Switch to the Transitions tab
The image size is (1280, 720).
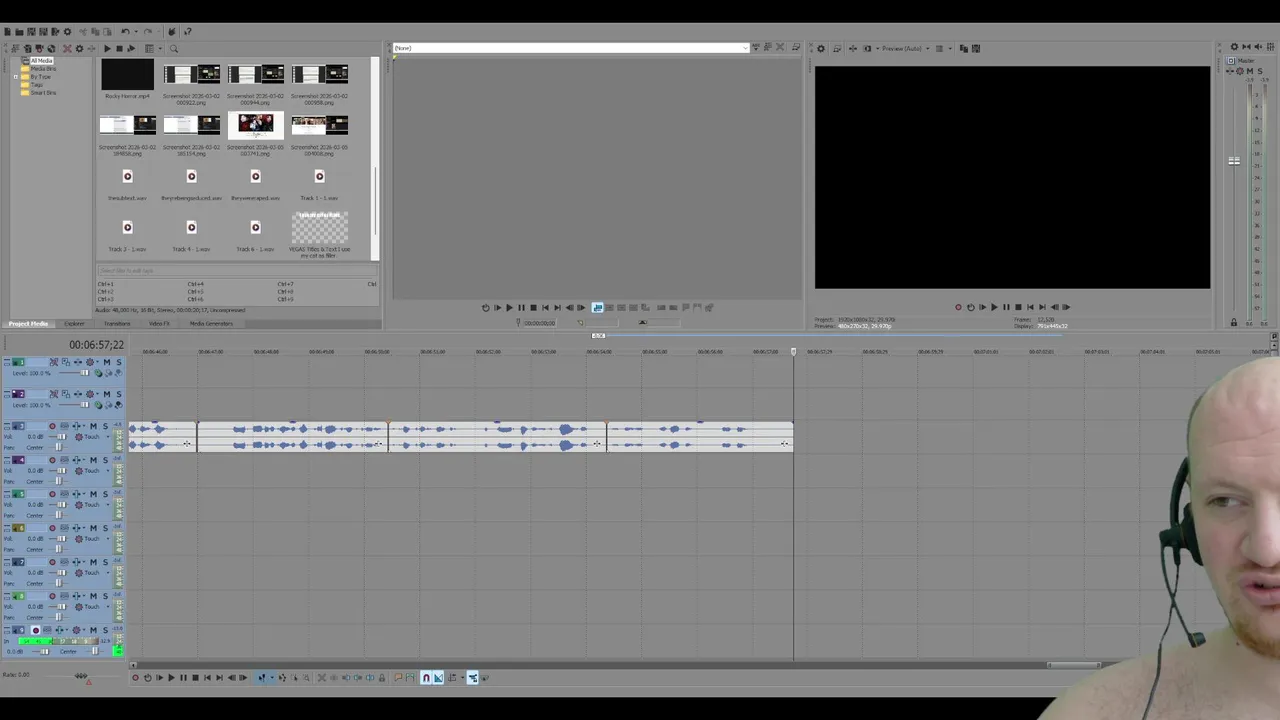(117, 324)
